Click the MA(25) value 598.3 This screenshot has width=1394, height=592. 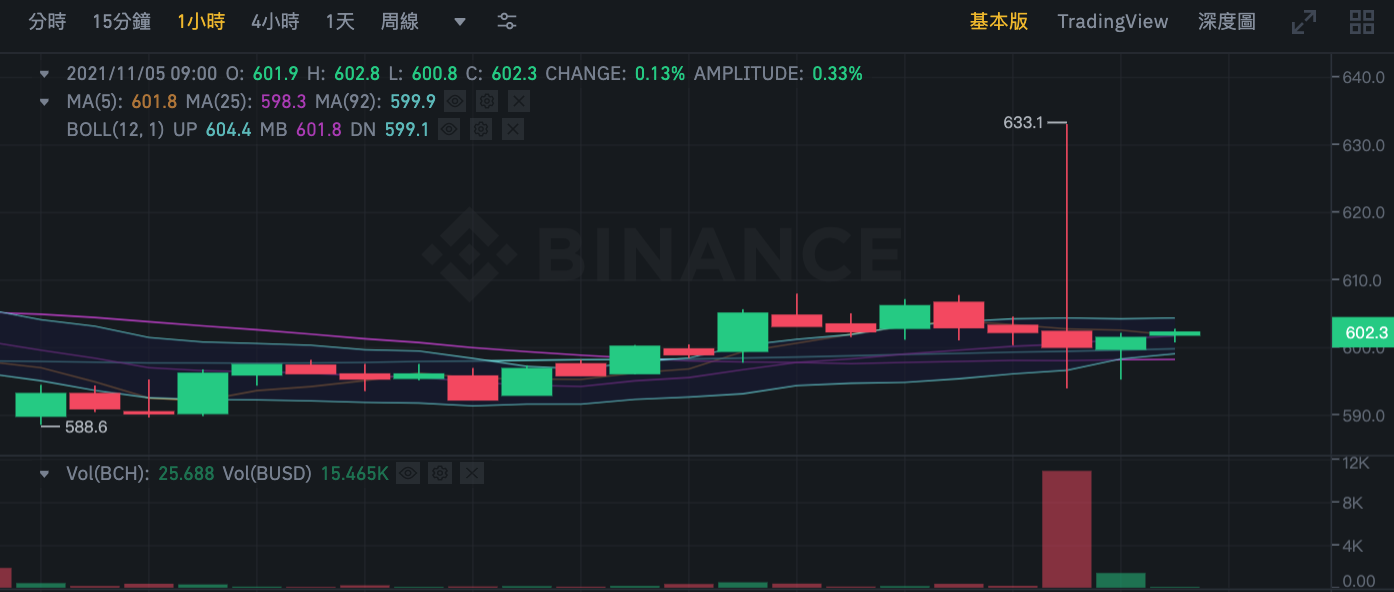click(285, 101)
